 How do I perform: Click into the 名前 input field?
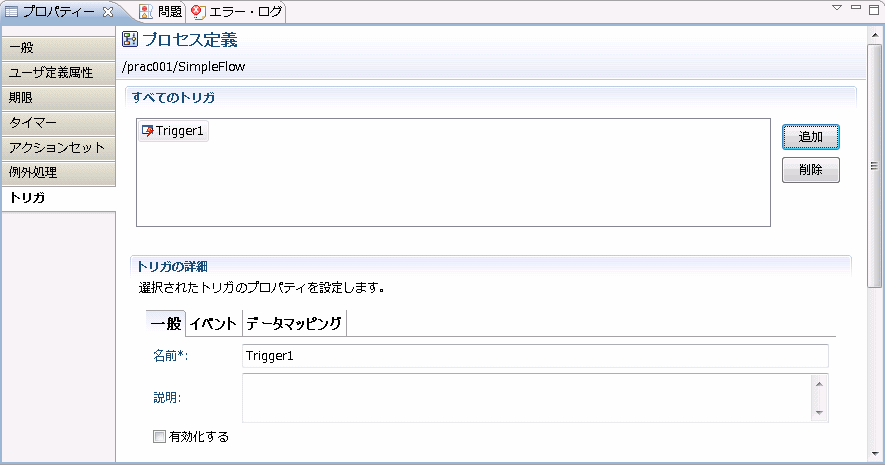(535, 356)
